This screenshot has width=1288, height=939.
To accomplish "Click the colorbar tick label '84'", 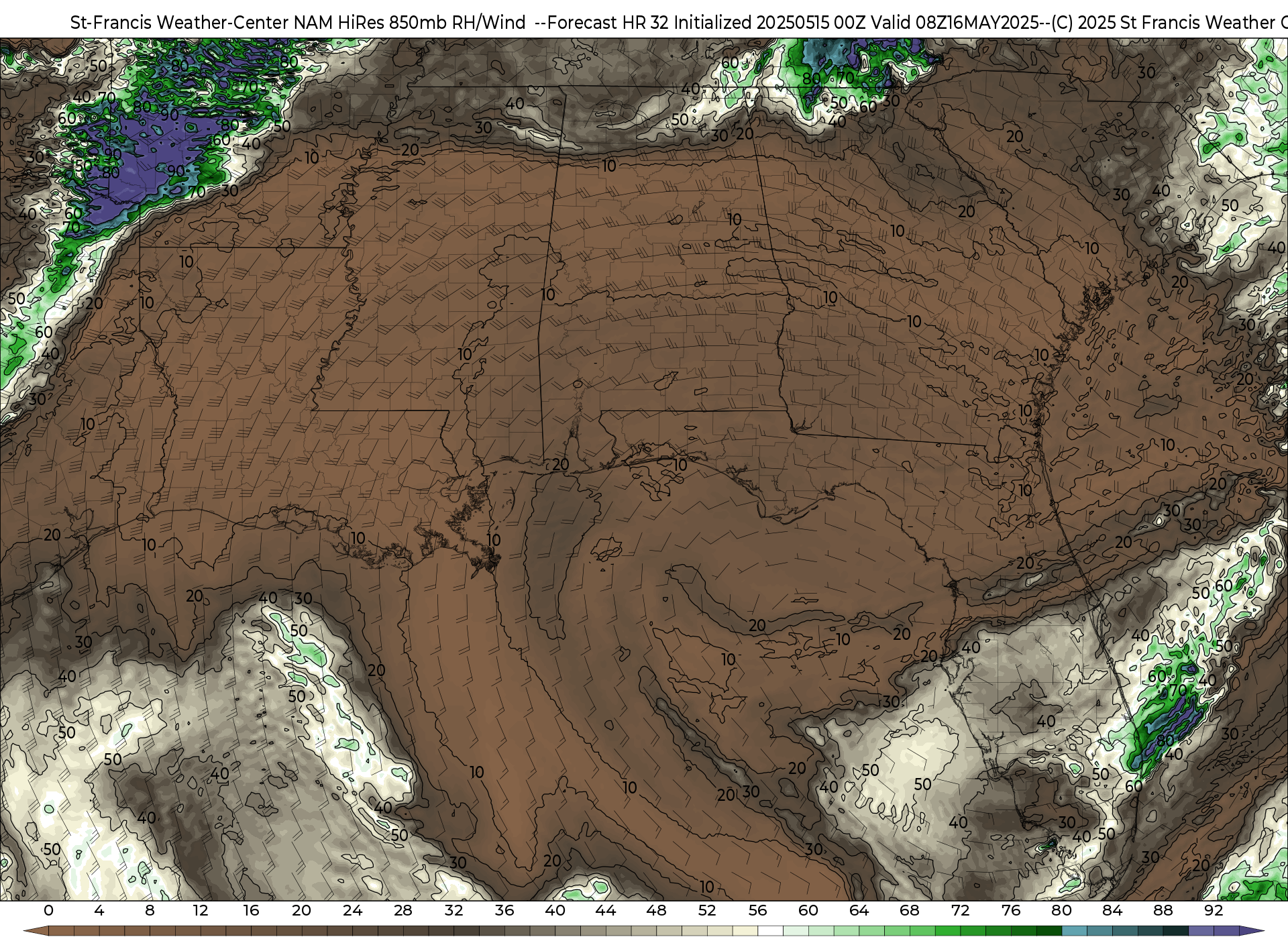I will pyautogui.click(x=1112, y=910).
